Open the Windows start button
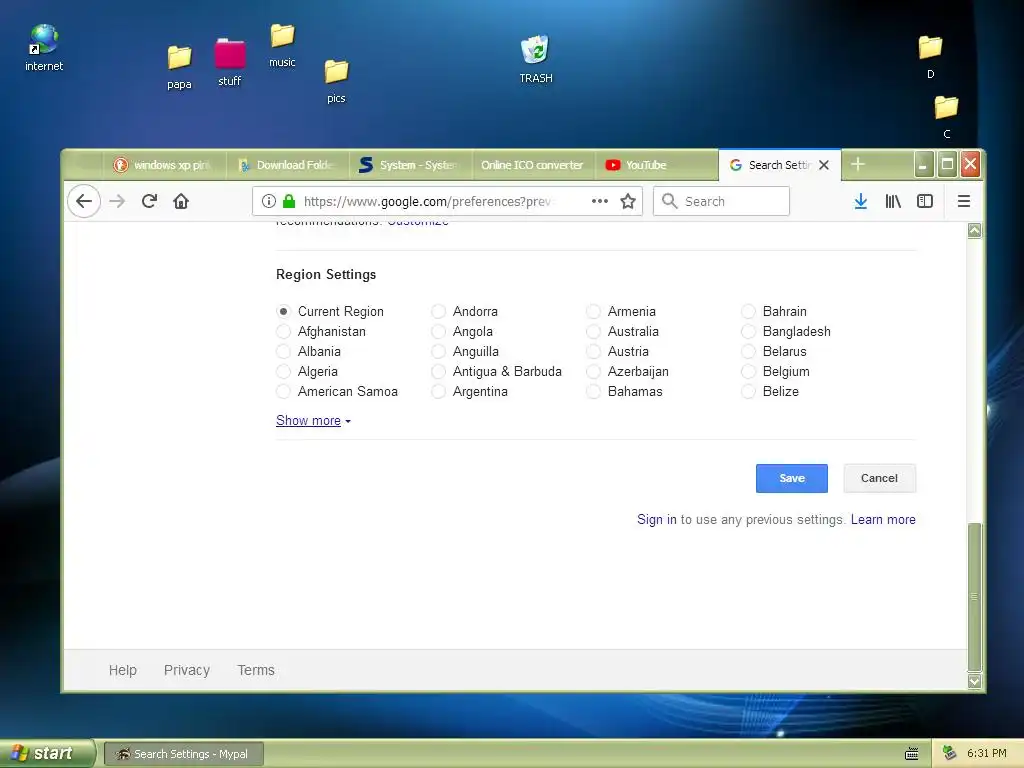This screenshot has height=768, width=1024. 46,753
